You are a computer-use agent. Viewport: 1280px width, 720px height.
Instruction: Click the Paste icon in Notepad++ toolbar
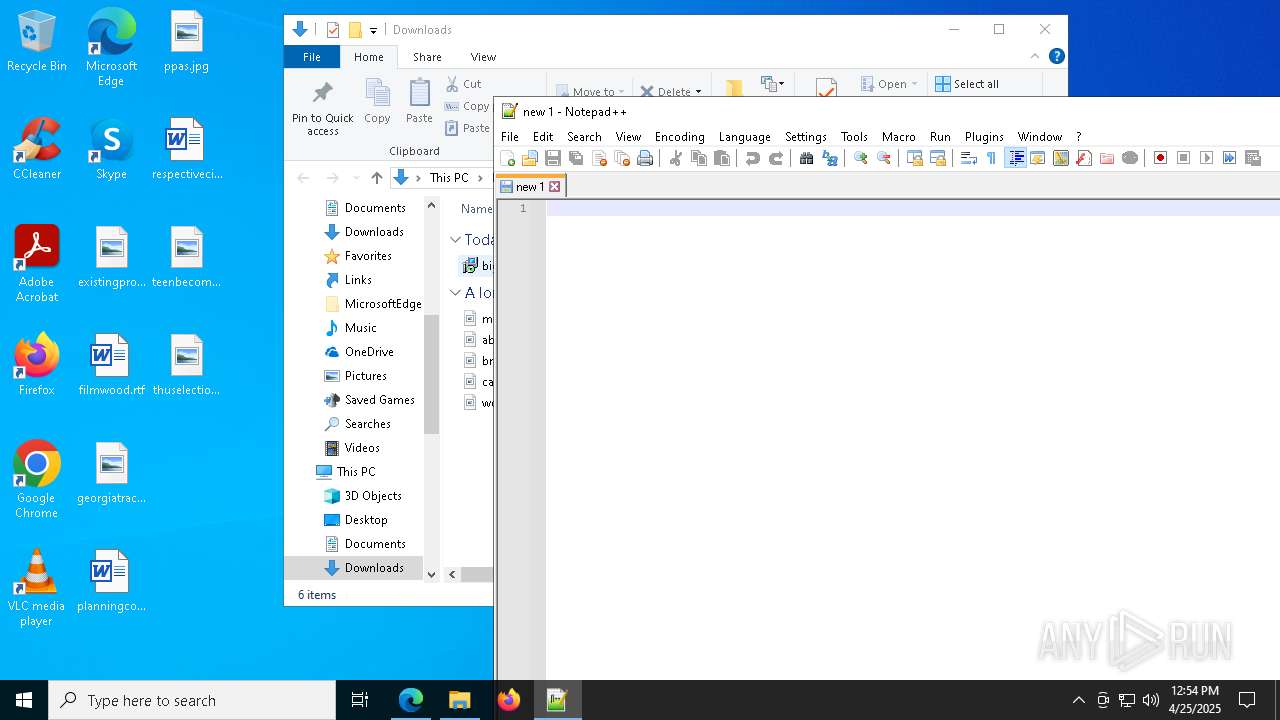pyautogui.click(x=722, y=158)
